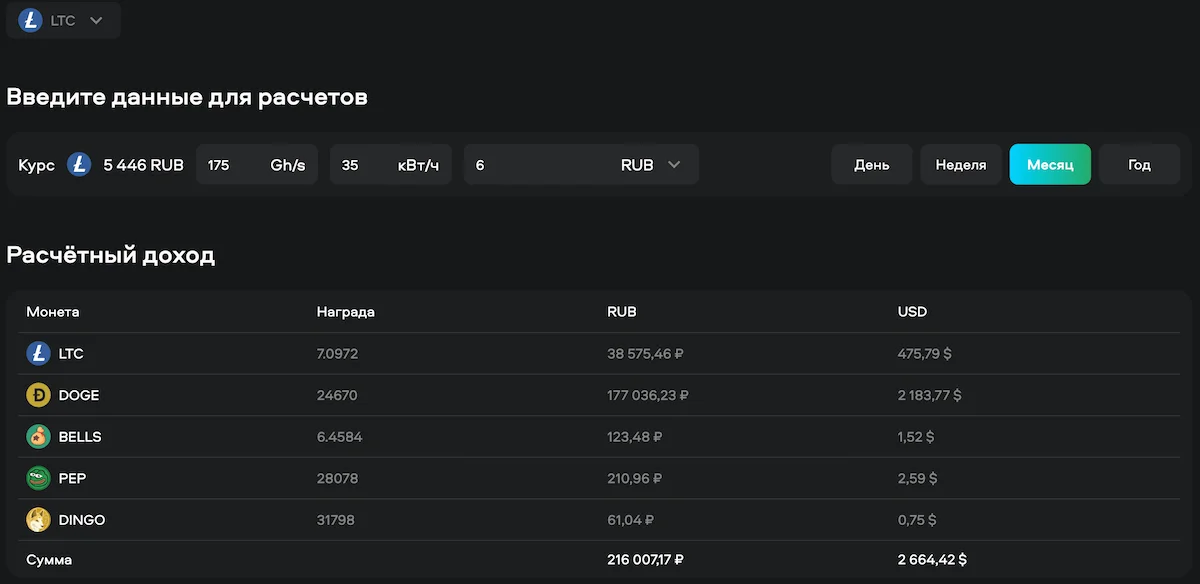
Task: Click the DOGE coin icon in the table
Action: tap(38, 395)
